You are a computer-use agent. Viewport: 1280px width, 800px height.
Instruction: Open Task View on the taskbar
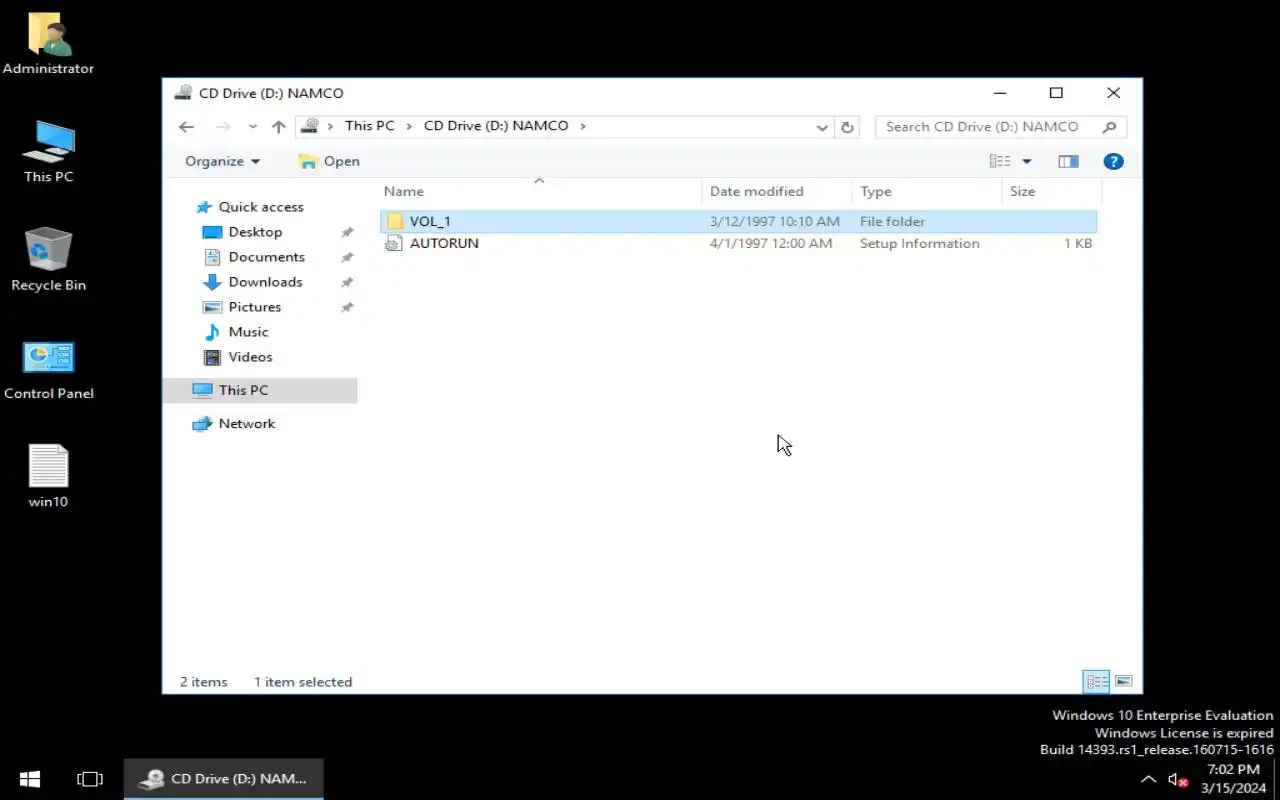90,779
